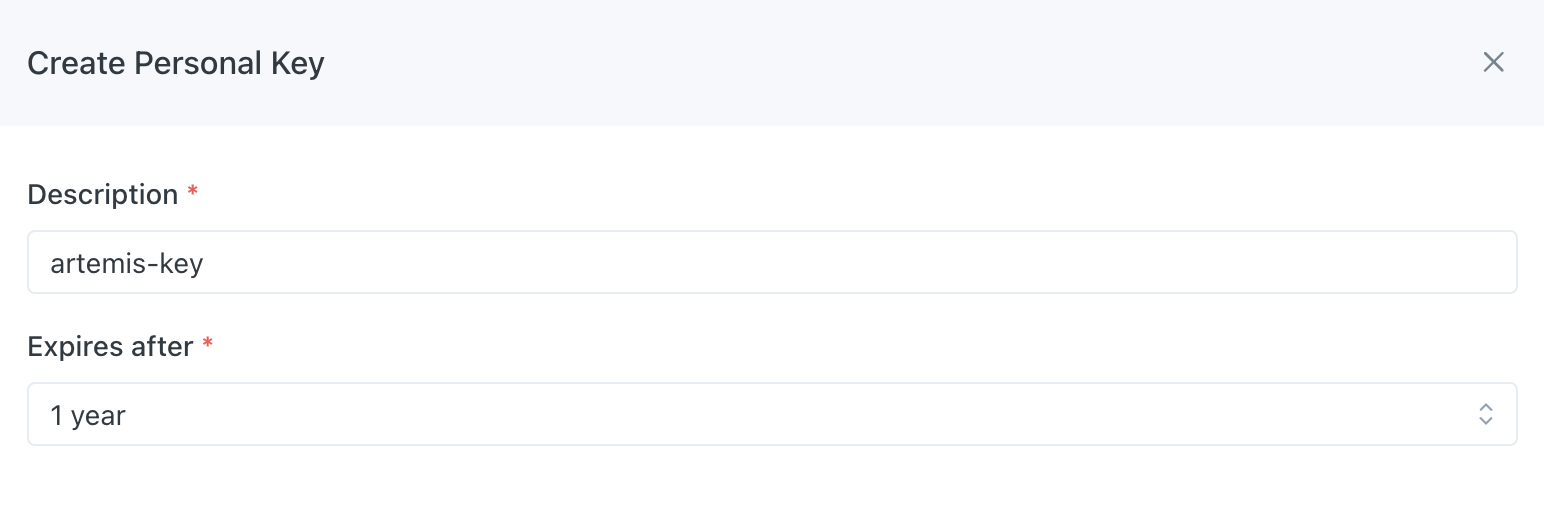Close the Create Personal Key dialog
1544x512 pixels.
[1493, 62]
